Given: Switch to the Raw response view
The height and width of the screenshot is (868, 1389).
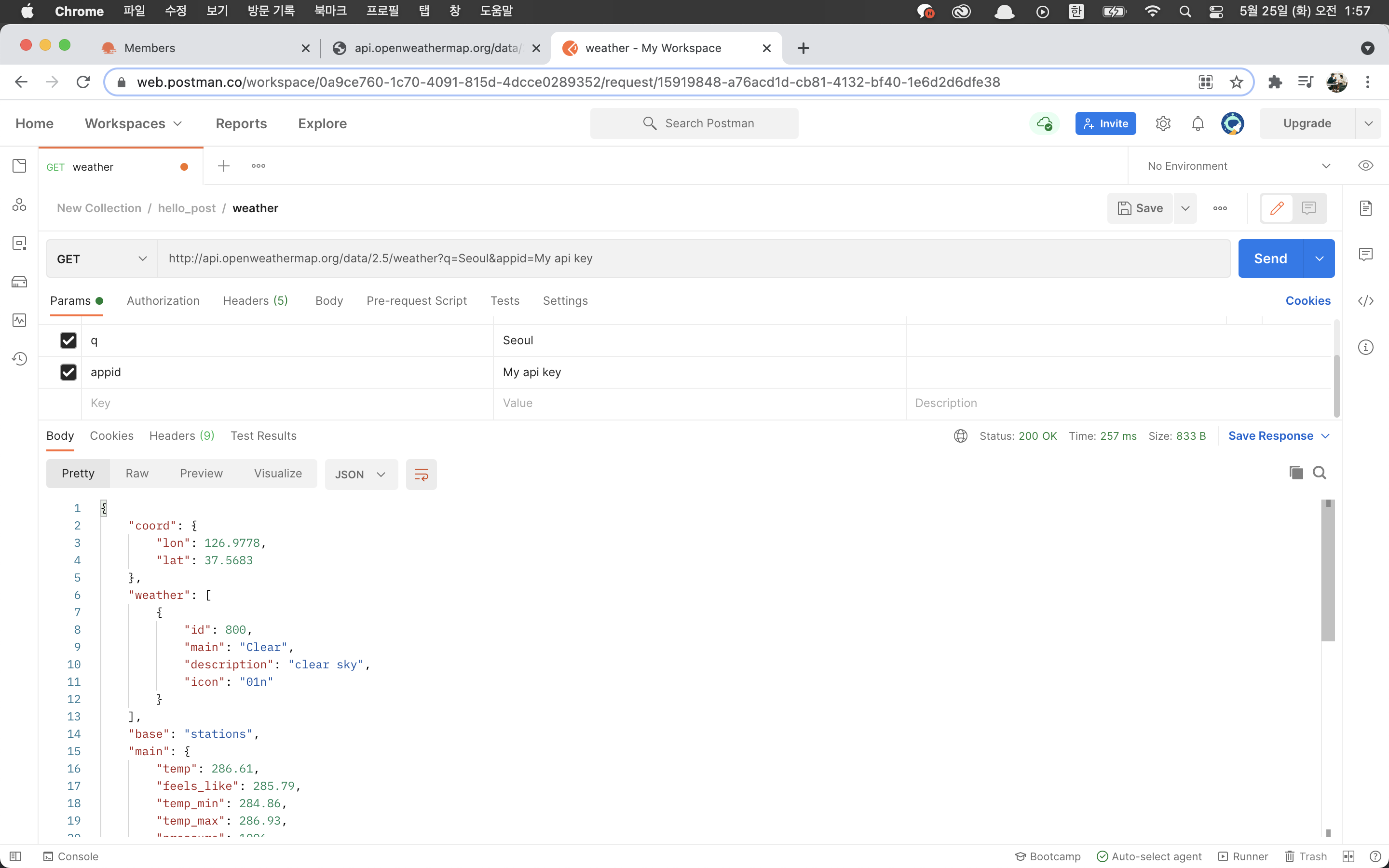Looking at the screenshot, I should coord(136,473).
